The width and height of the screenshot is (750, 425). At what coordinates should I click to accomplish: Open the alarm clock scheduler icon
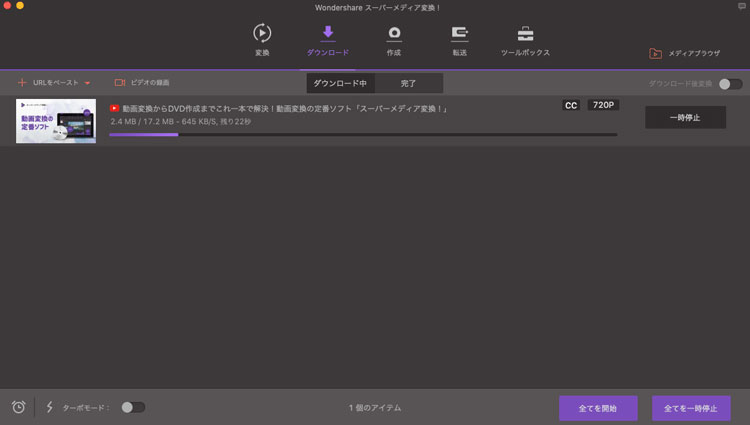click(19, 407)
